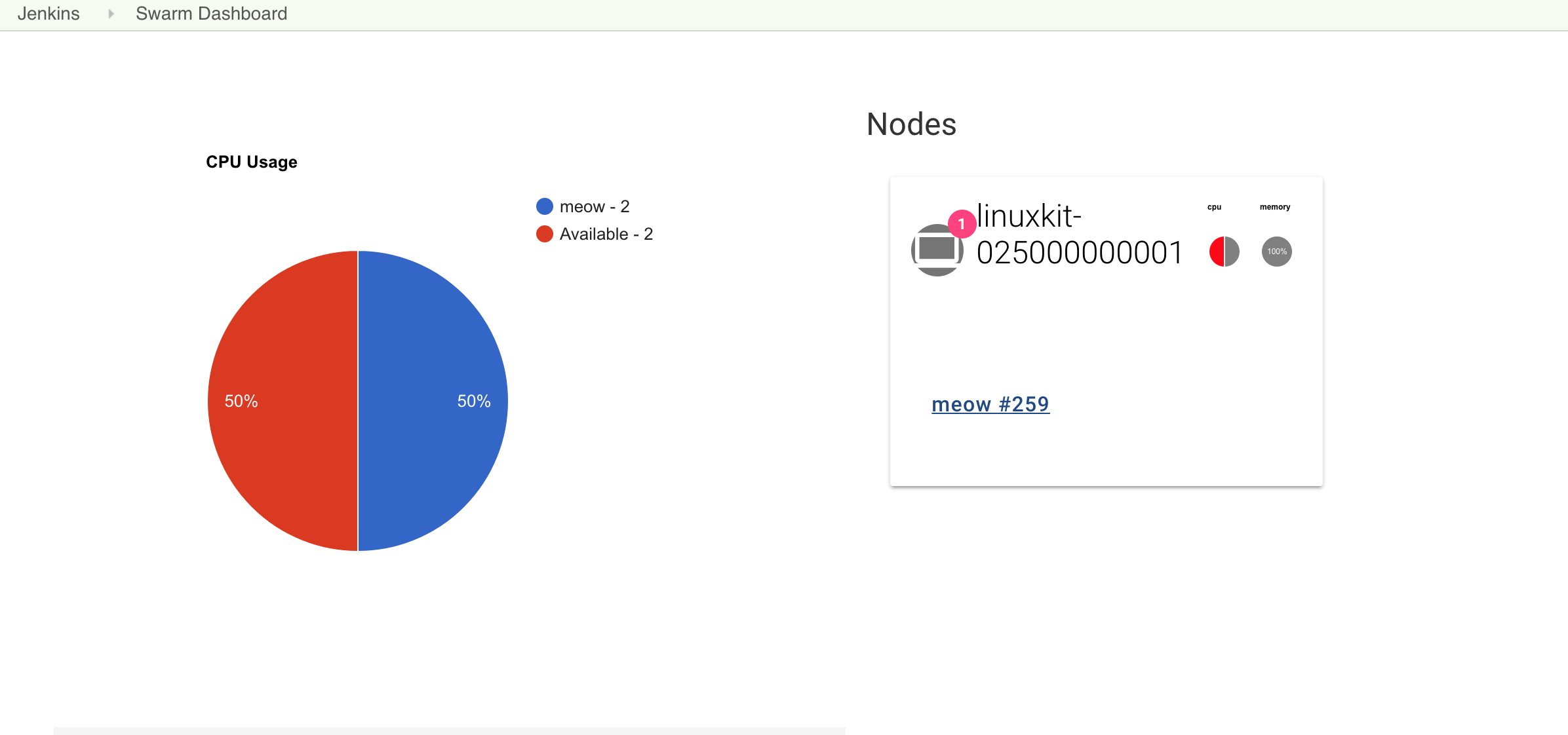Click the horizontal scrollbar under the chart
Image resolution: width=1568 pixels, height=735 pixels.
click(x=450, y=730)
